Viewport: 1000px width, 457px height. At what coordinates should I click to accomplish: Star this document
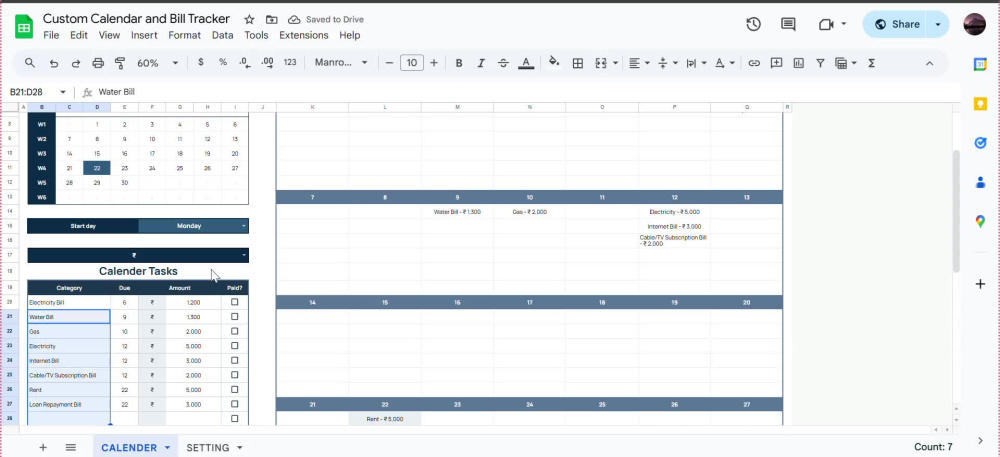[249, 20]
